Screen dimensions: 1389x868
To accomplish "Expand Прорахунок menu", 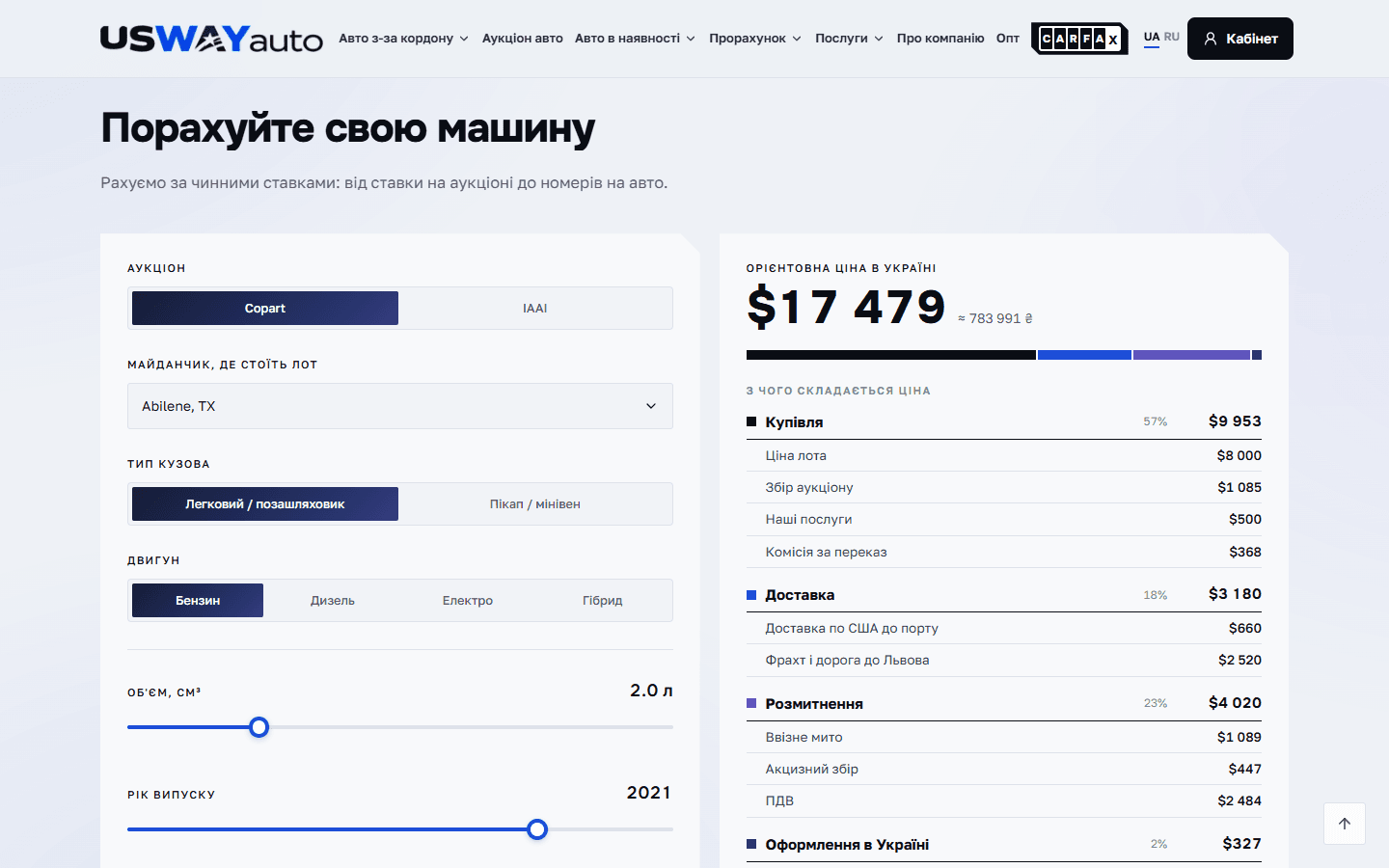I will [x=755, y=39].
